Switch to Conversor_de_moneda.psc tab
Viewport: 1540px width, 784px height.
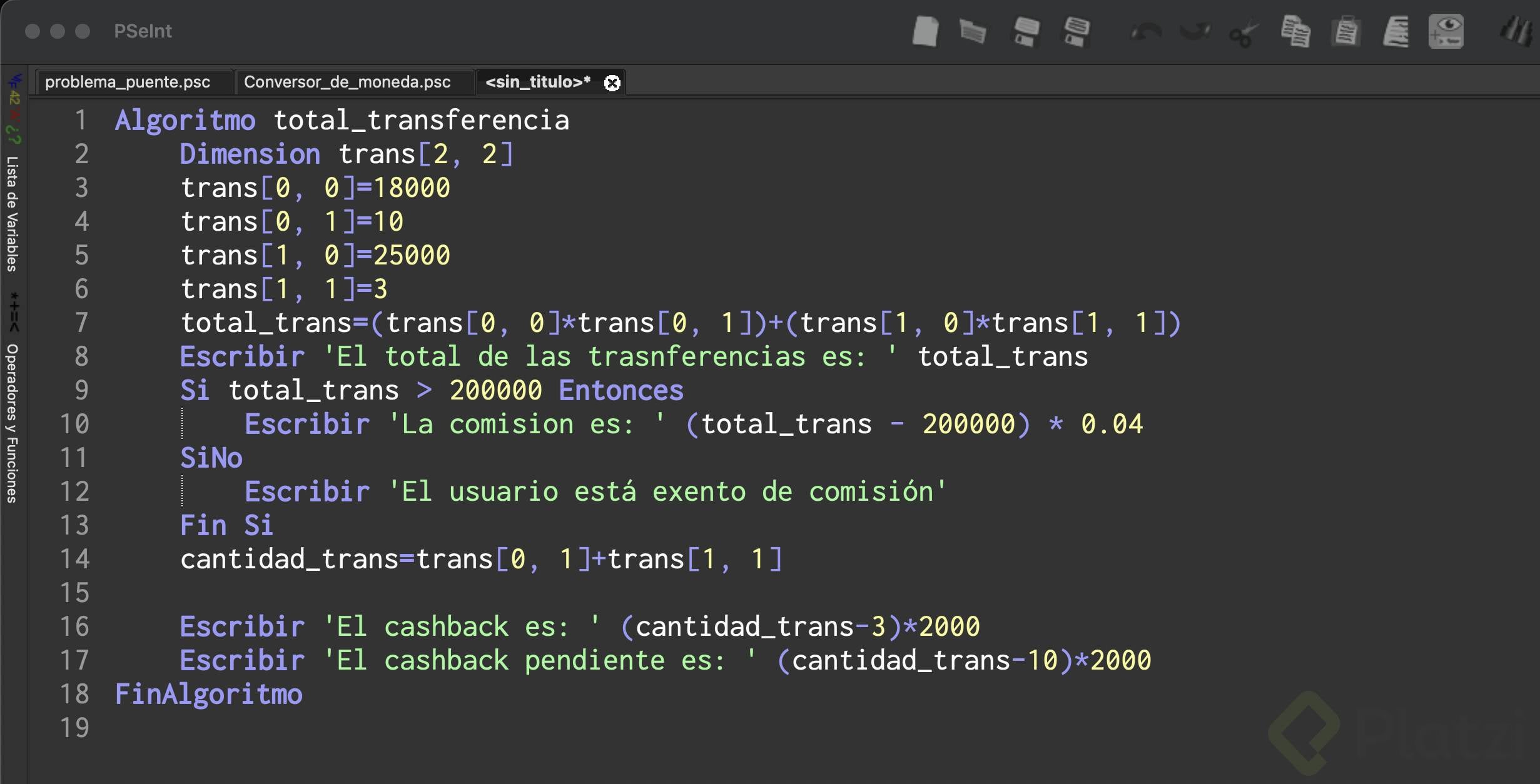pos(347,82)
